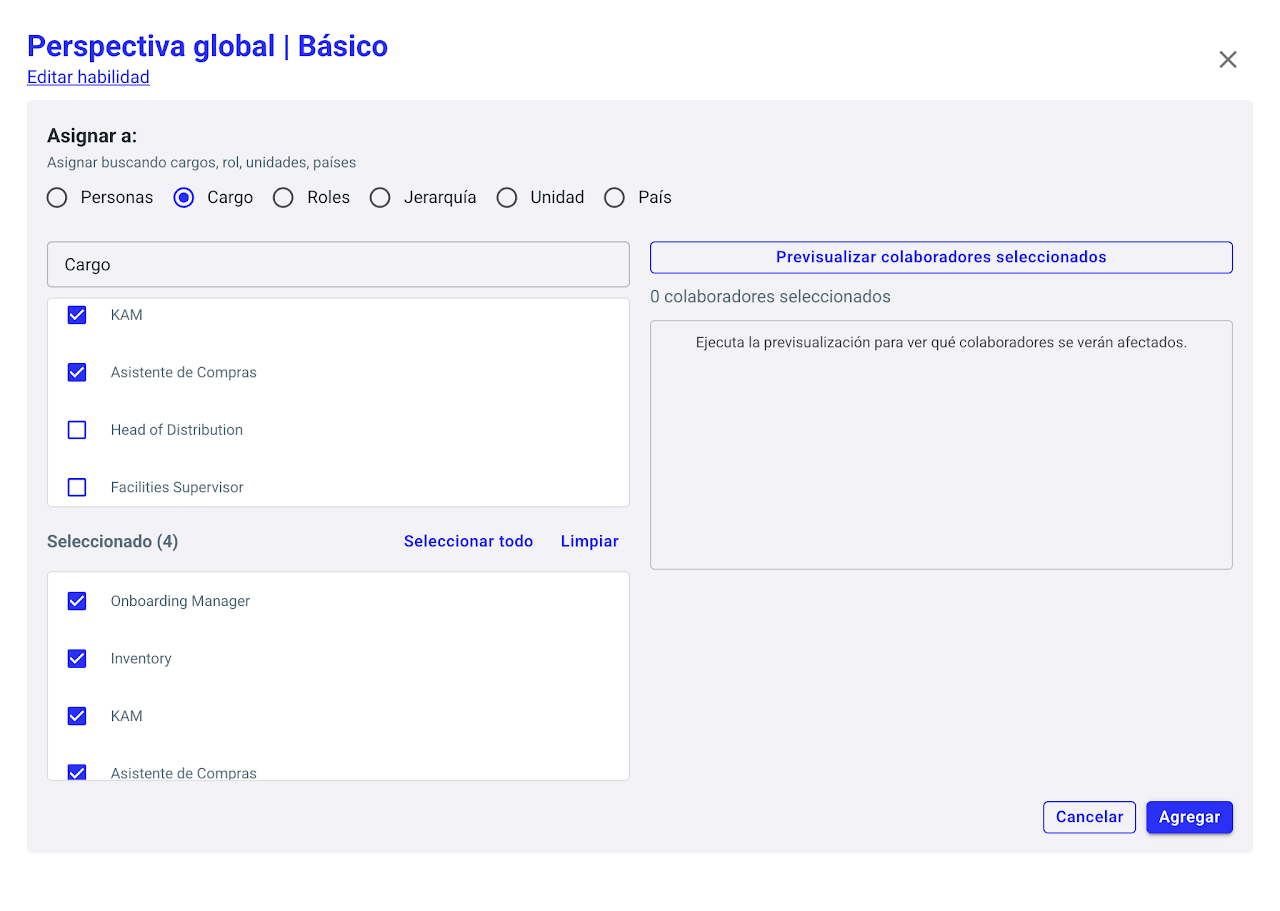Select the Cargo radio button

tap(184, 198)
